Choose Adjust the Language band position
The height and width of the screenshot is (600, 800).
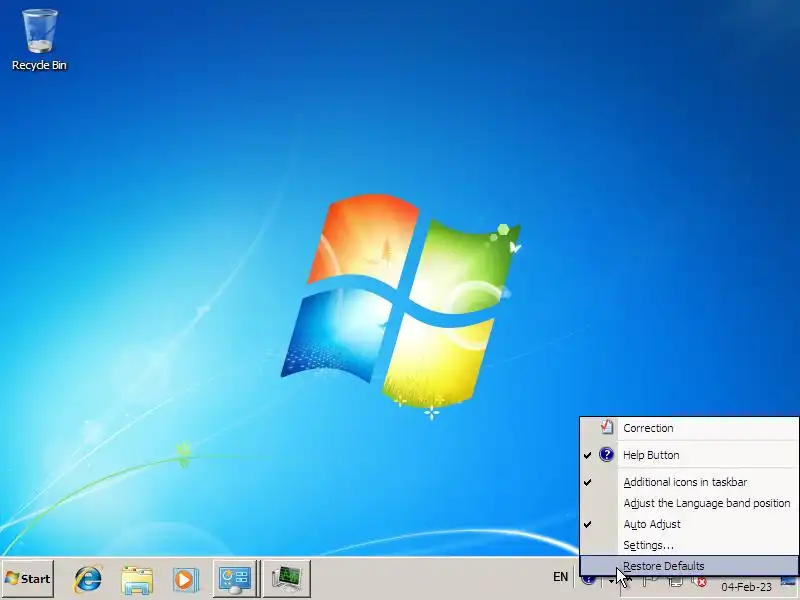pos(689,503)
